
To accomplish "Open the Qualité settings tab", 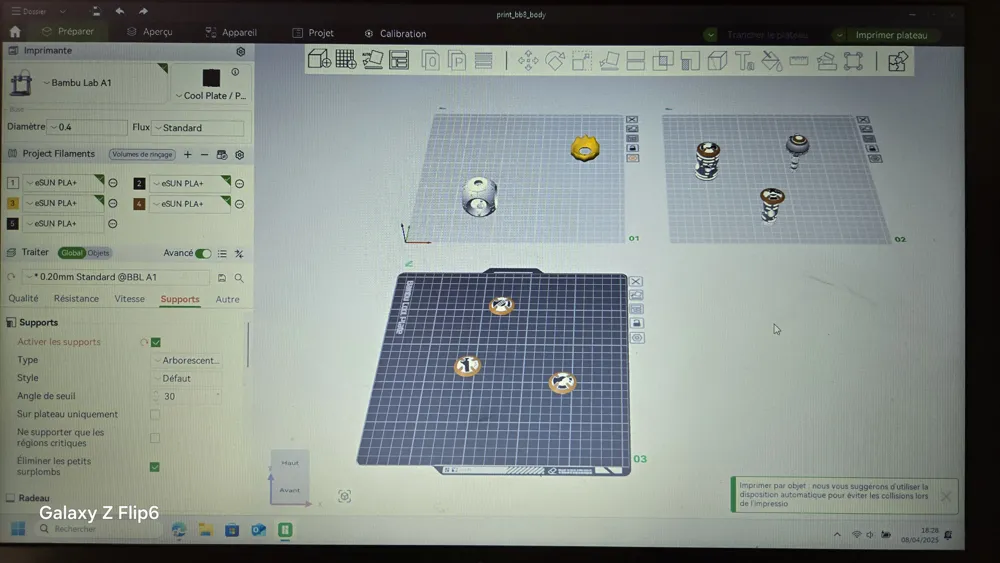I will (23, 298).
